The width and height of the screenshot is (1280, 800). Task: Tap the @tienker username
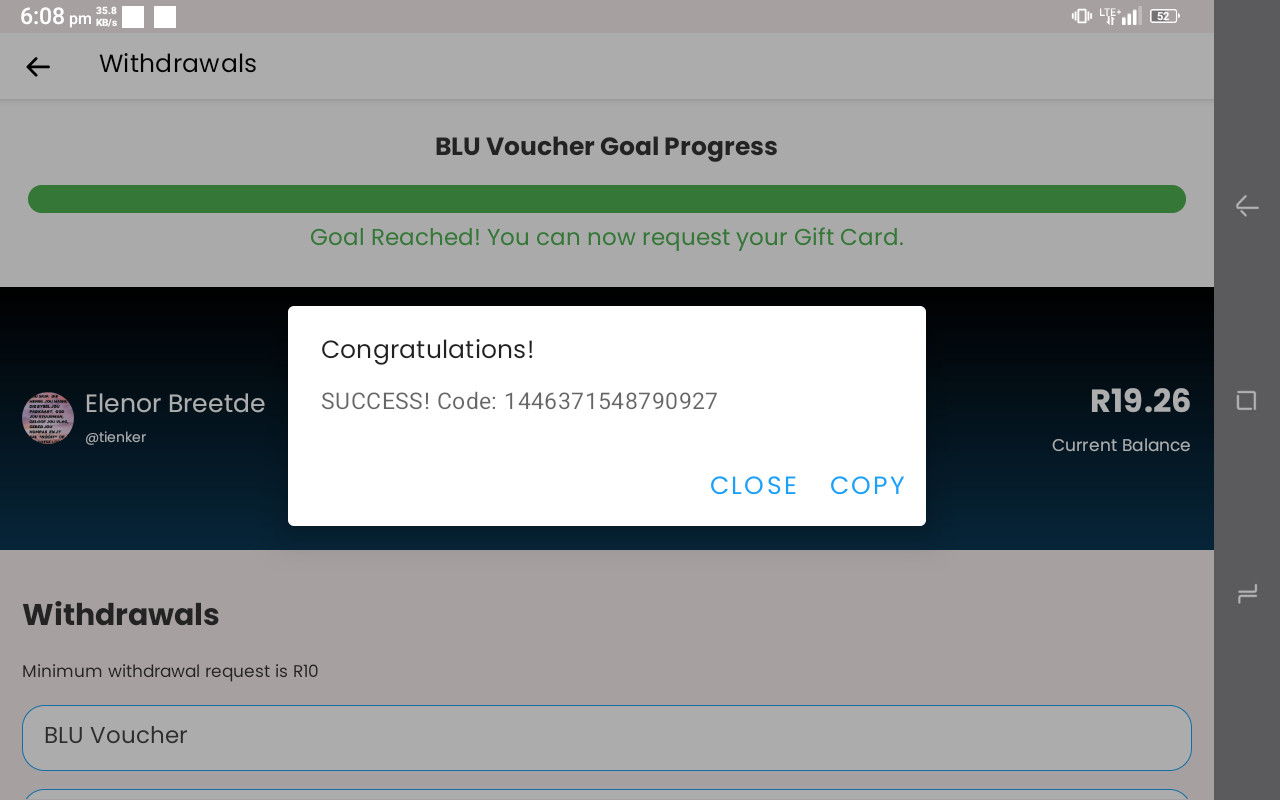(115, 437)
